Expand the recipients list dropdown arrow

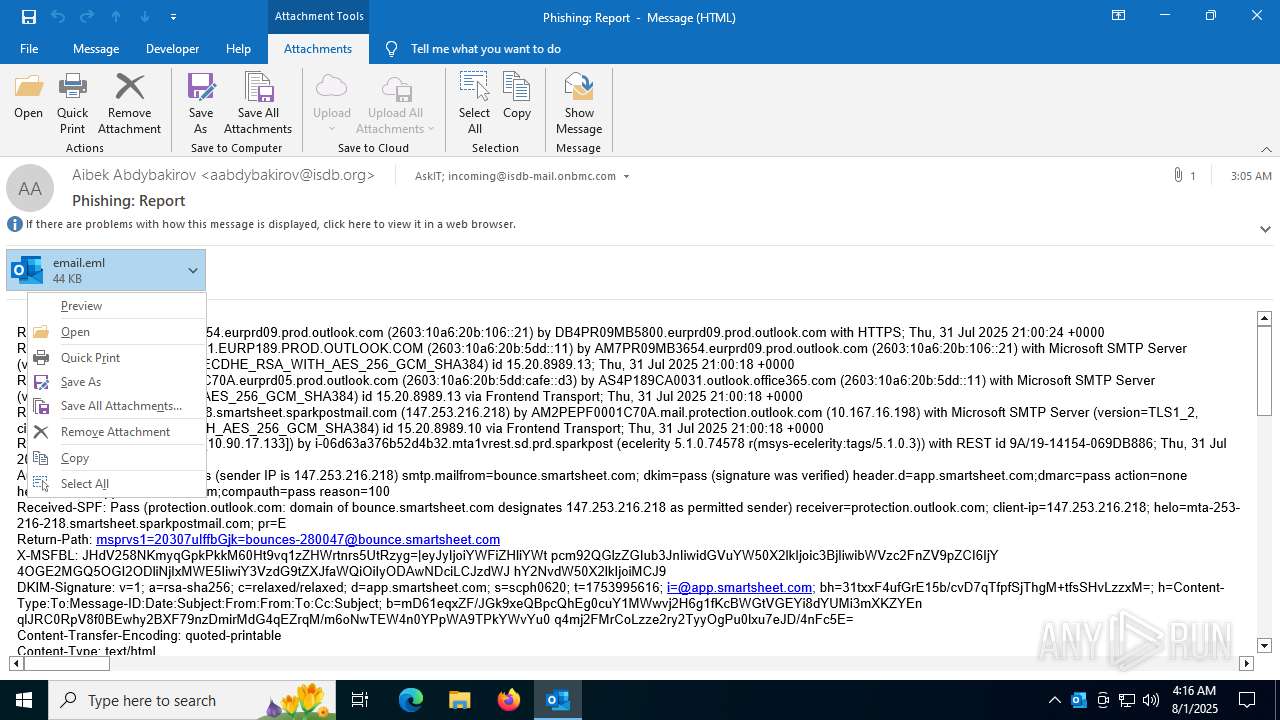pyautogui.click(x=626, y=177)
